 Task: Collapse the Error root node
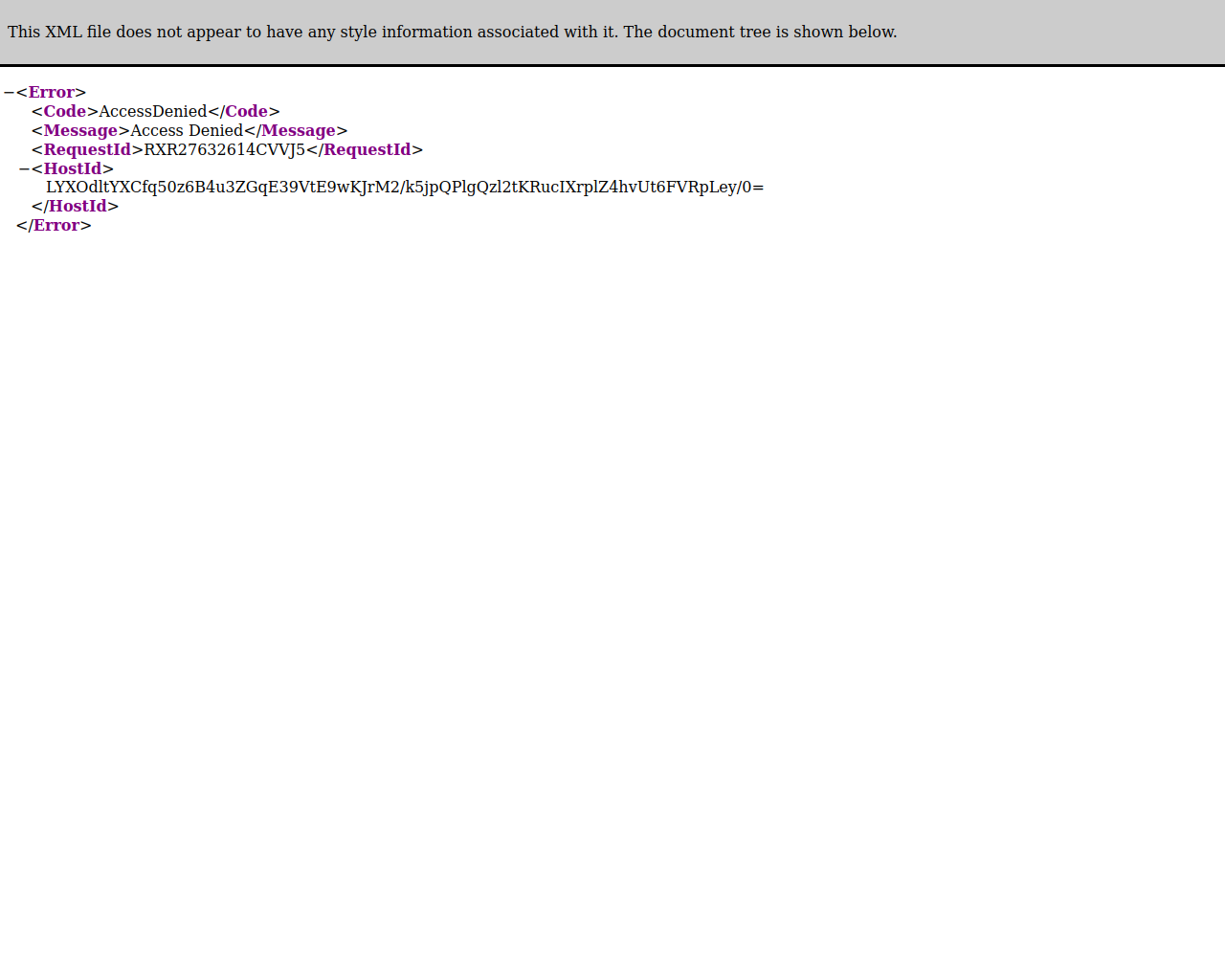point(9,93)
